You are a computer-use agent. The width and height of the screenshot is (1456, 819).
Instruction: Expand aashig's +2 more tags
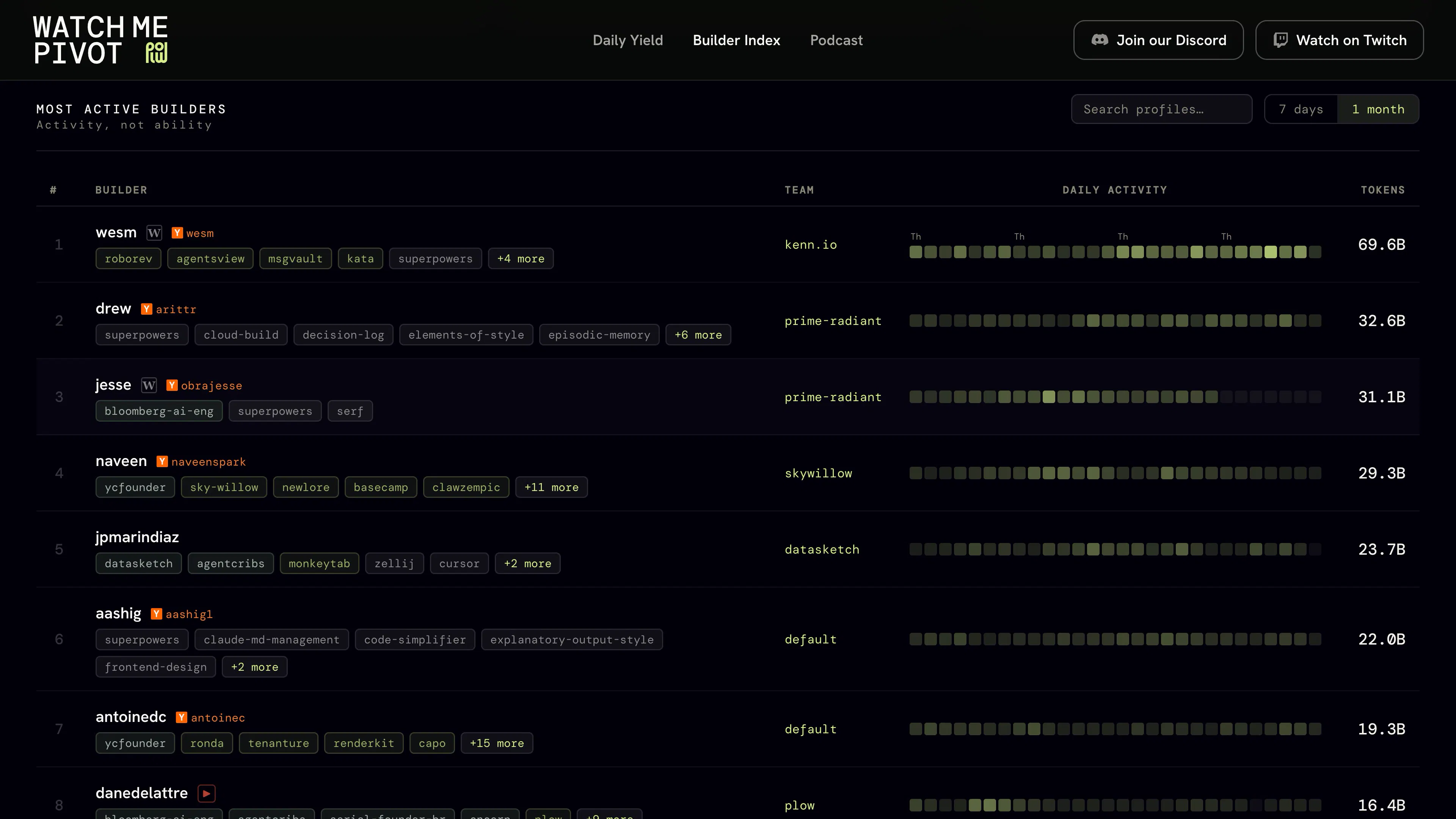point(254,667)
